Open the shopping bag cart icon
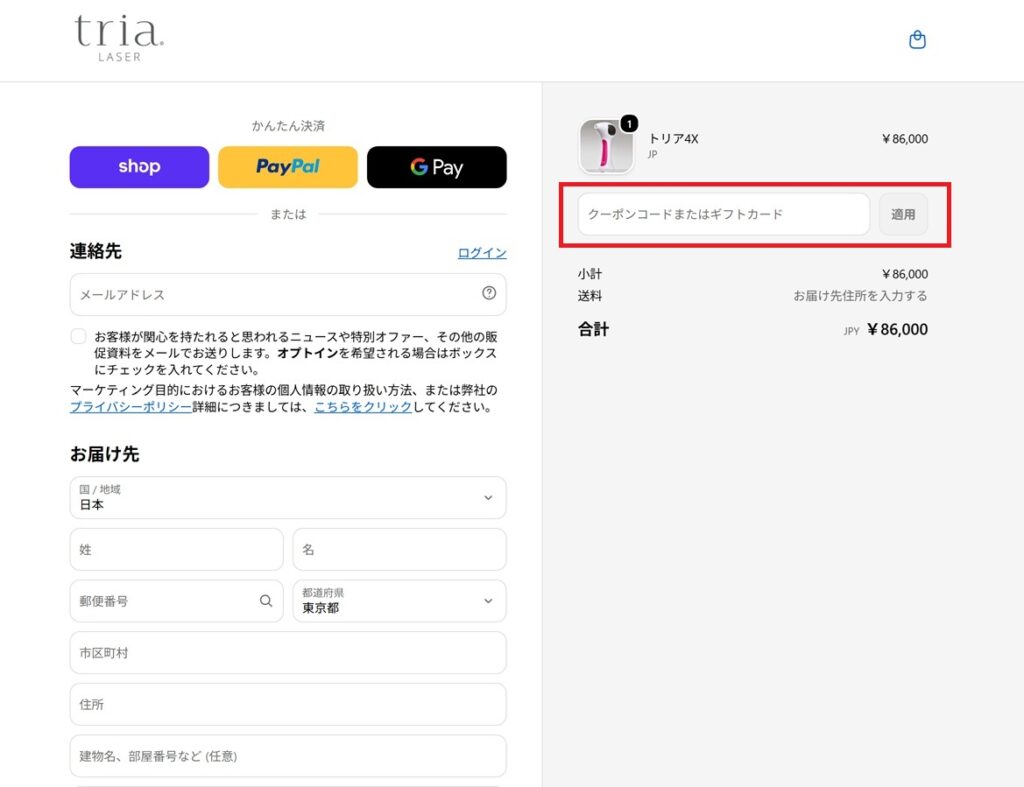This screenshot has height=787, width=1024. 917,40
